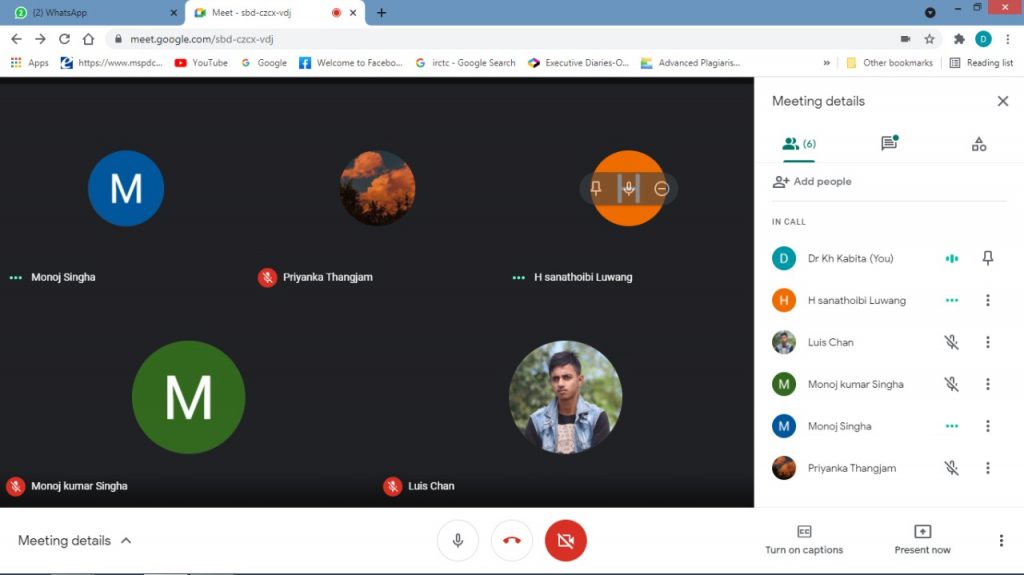Image resolution: width=1024 pixels, height=575 pixels.
Task: Click the Present now button
Action: 922,539
